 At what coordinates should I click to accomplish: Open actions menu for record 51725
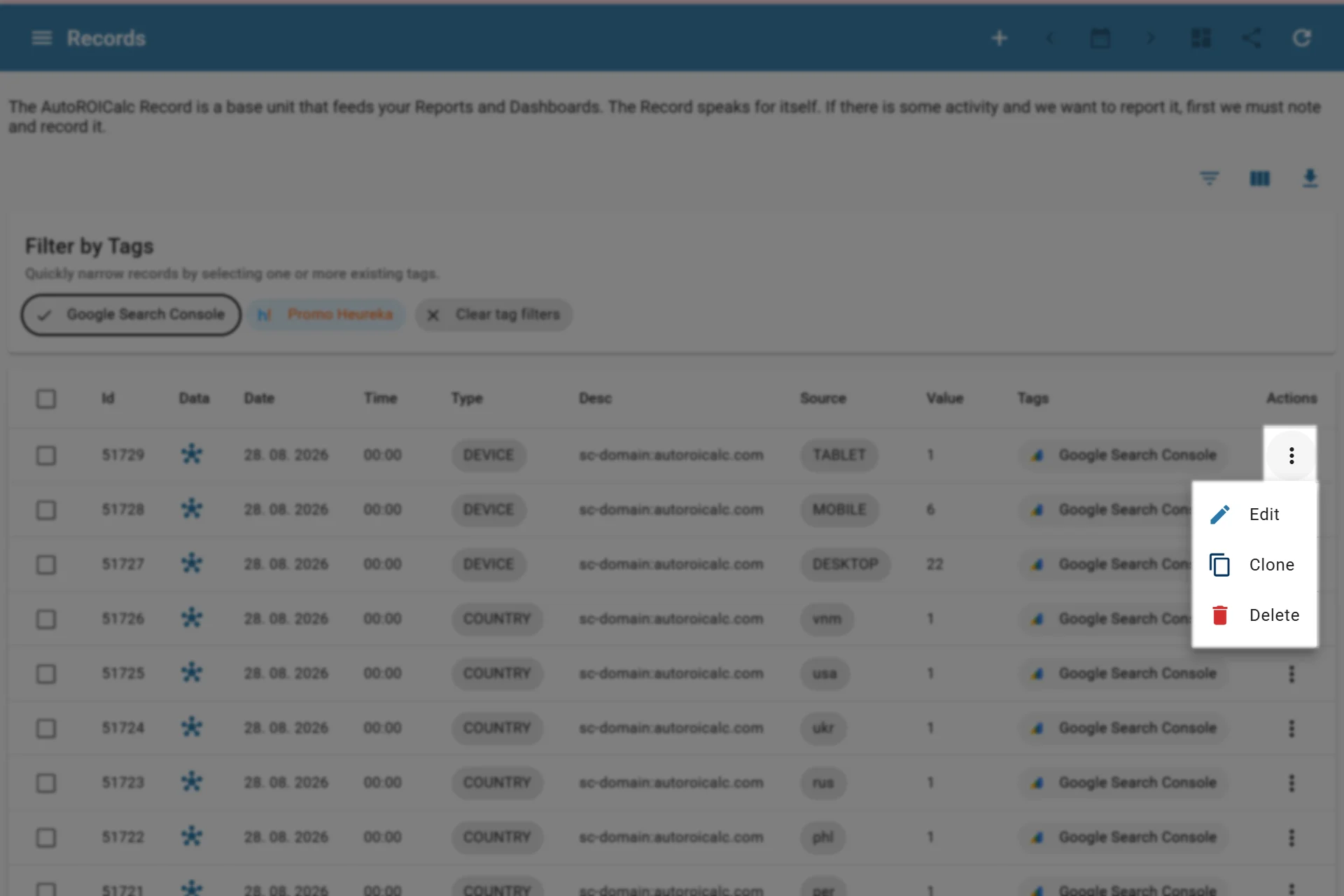coord(1291,674)
